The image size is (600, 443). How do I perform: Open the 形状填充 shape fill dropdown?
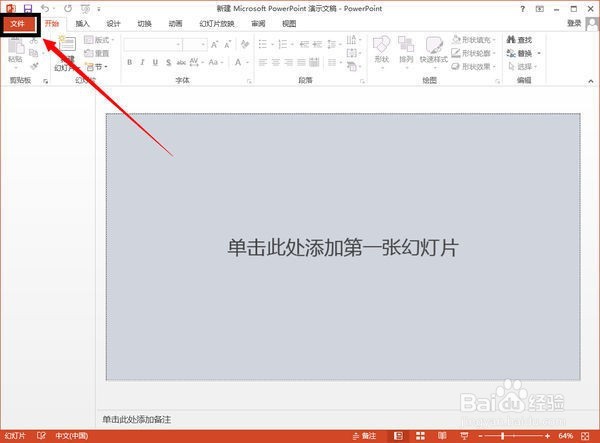point(474,39)
